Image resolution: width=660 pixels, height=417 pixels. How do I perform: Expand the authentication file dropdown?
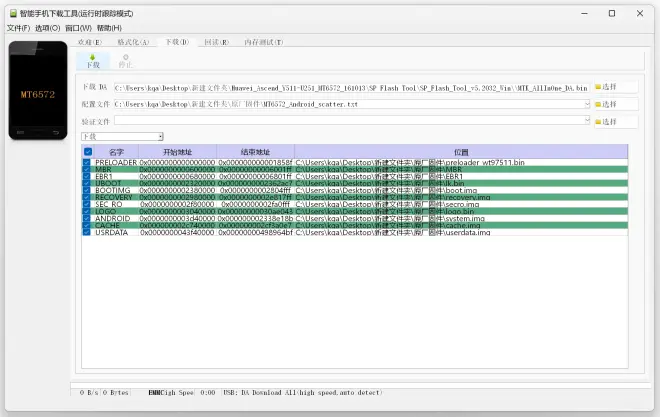coord(587,120)
